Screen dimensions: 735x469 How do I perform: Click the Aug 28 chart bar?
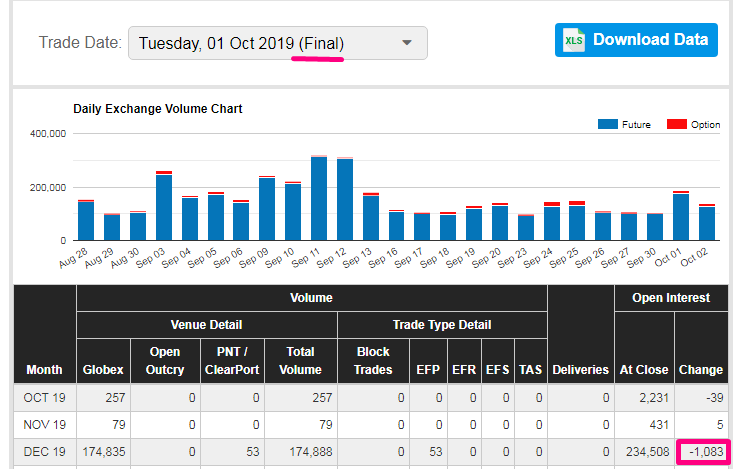(x=86, y=220)
